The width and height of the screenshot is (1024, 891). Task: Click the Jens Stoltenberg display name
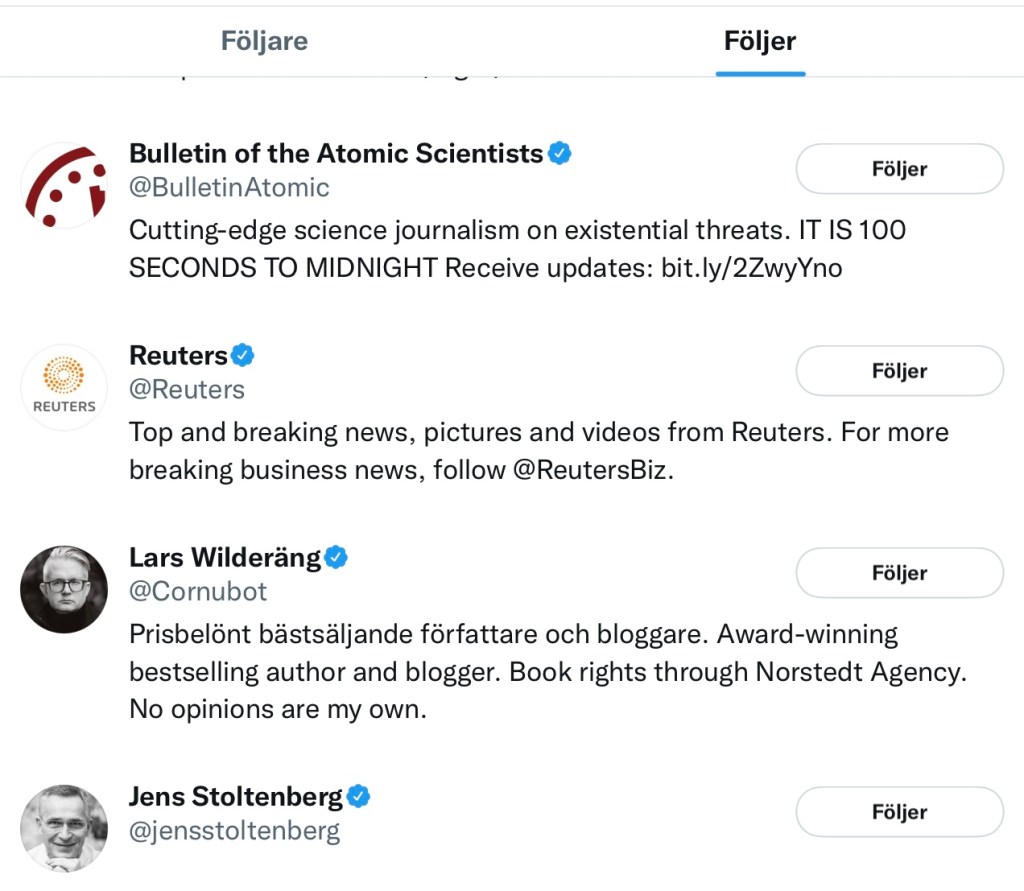click(236, 797)
